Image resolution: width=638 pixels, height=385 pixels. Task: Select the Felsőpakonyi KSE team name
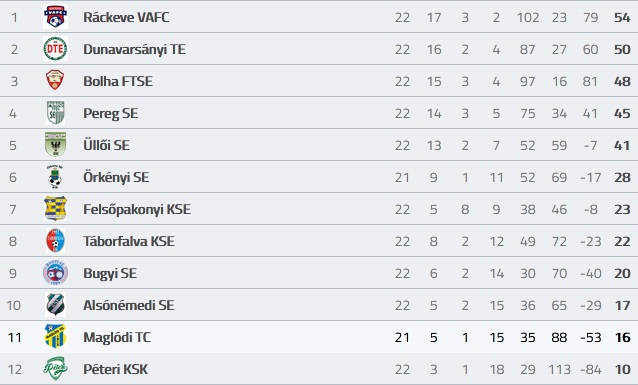(137, 209)
